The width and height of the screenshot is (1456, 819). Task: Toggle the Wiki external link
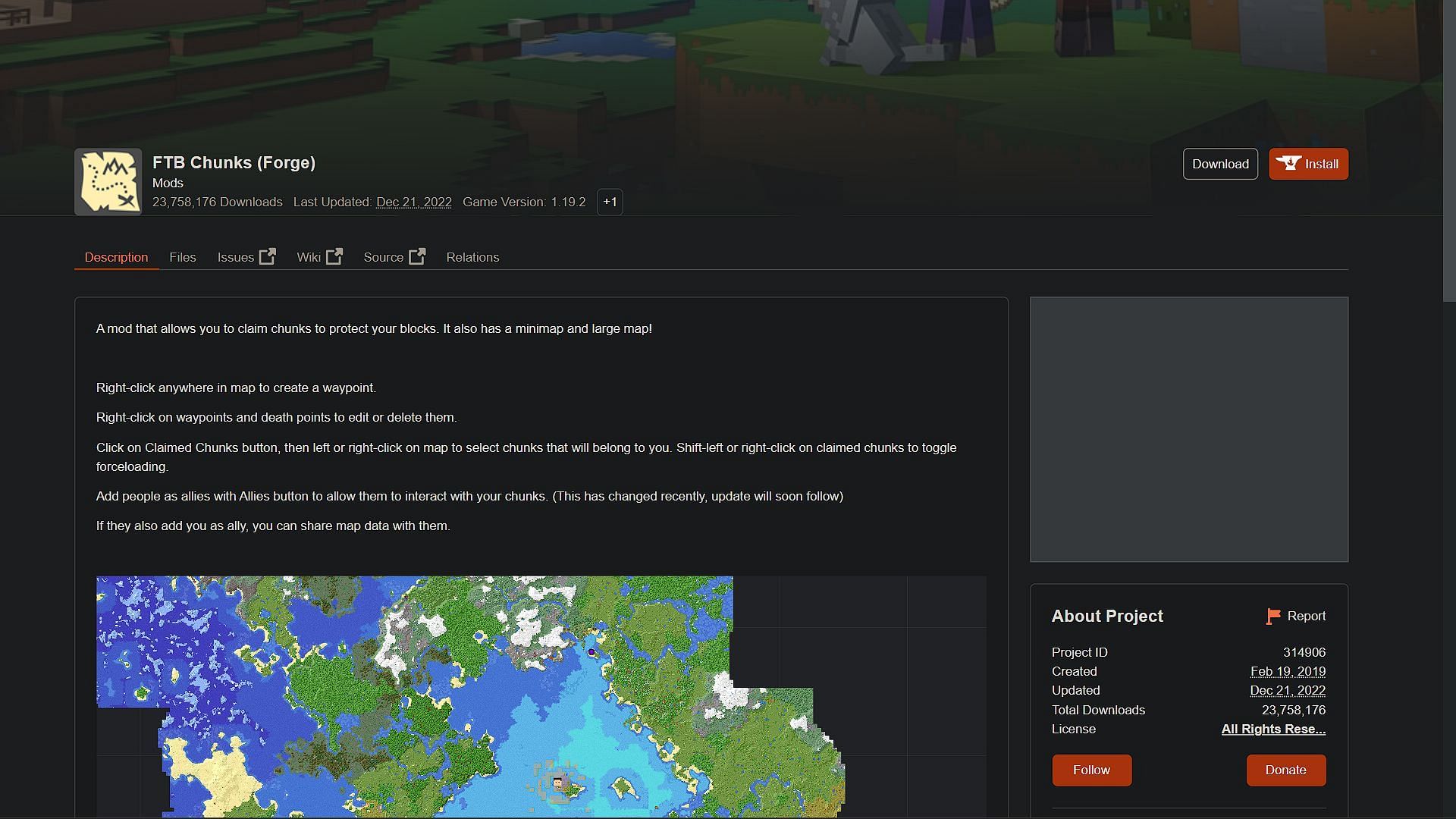point(318,257)
